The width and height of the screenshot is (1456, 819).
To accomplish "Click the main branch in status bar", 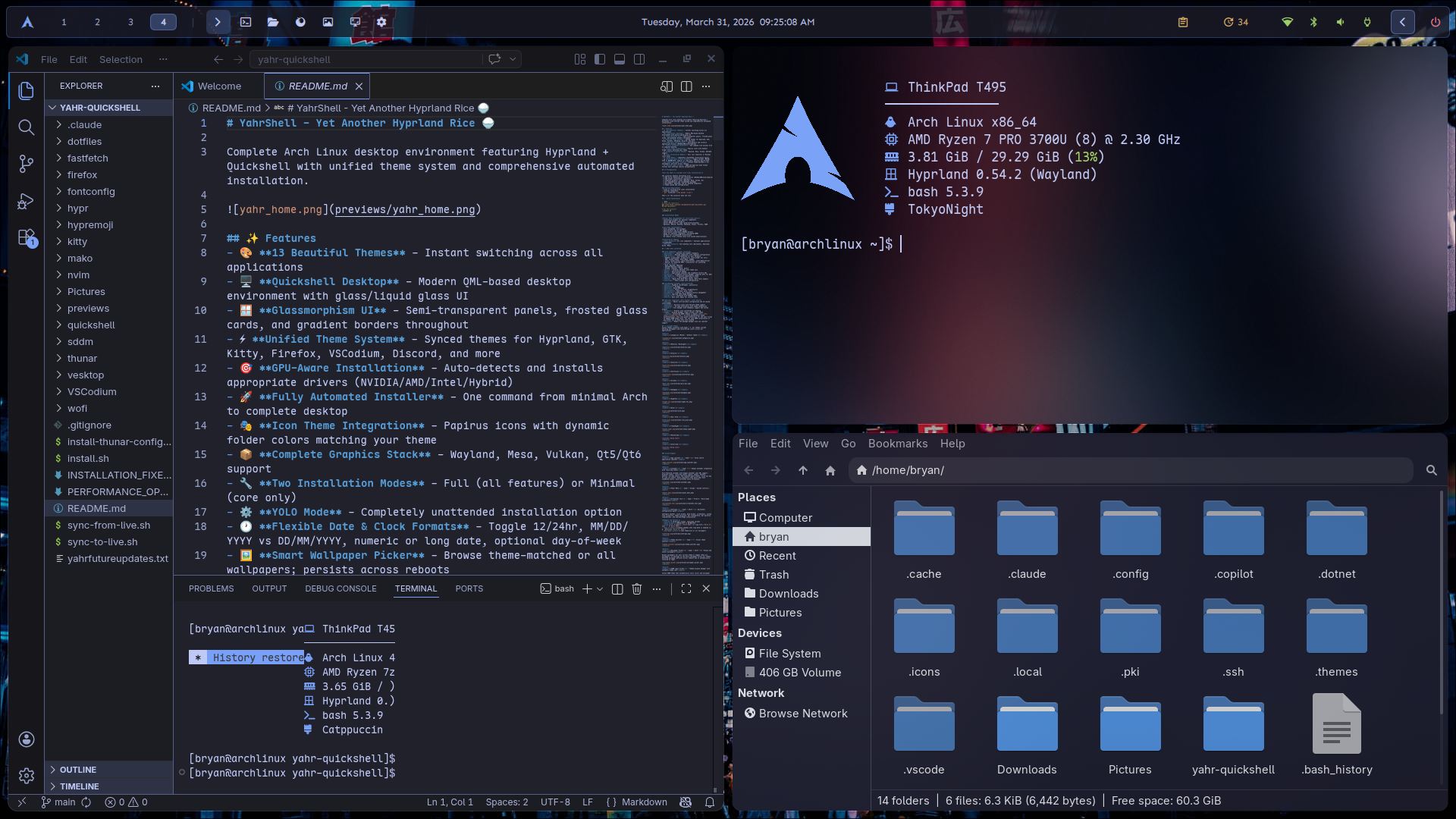I will (59, 802).
